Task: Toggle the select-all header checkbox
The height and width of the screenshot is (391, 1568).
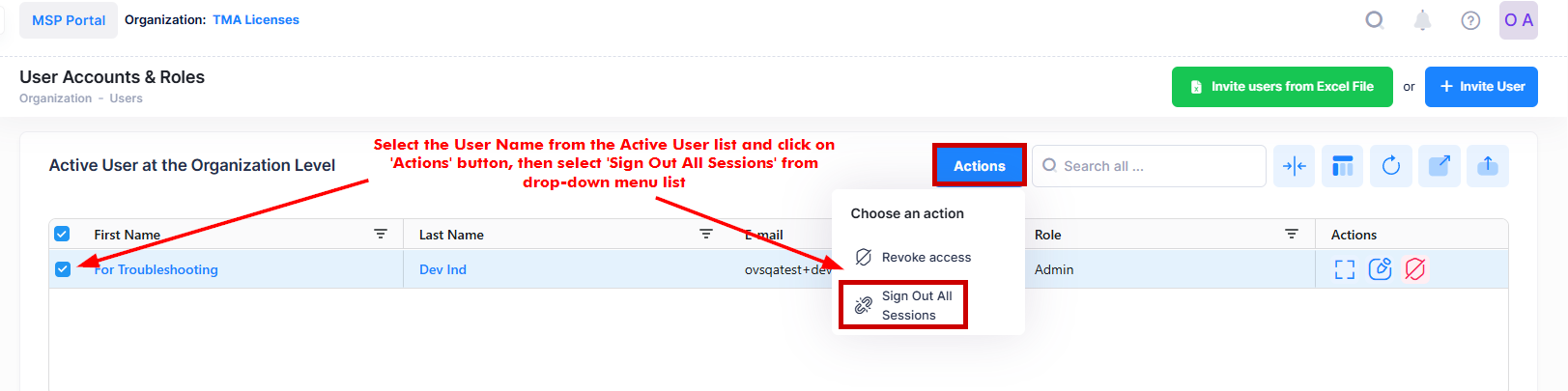Action: coord(62,234)
